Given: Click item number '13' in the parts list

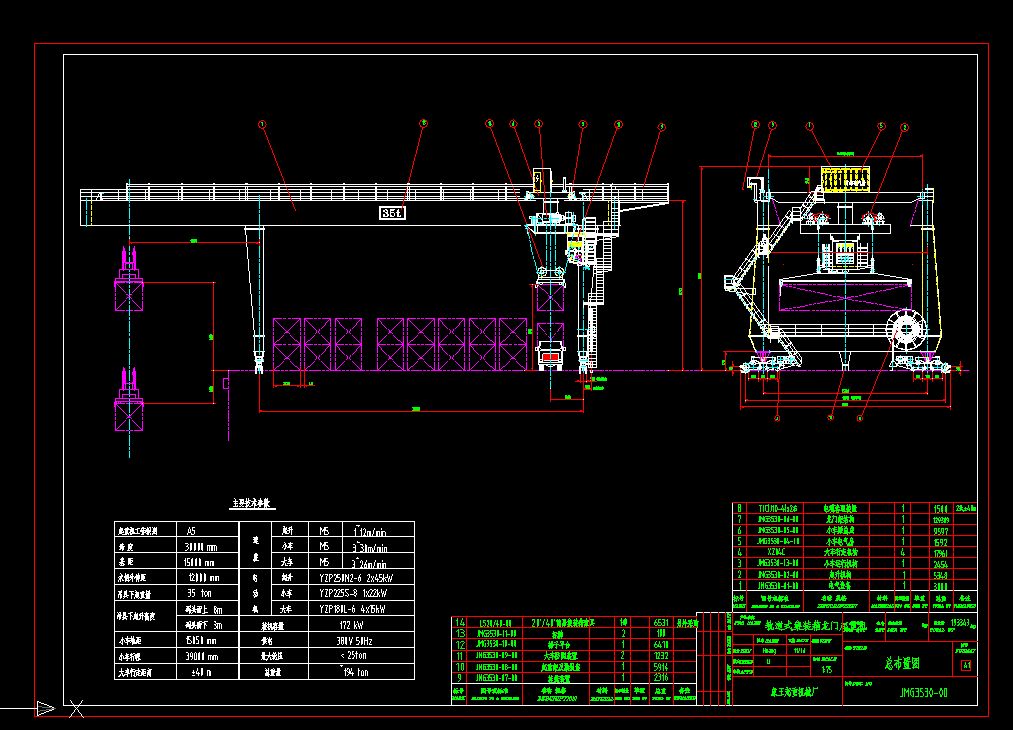Looking at the screenshot, I should tap(460, 634).
